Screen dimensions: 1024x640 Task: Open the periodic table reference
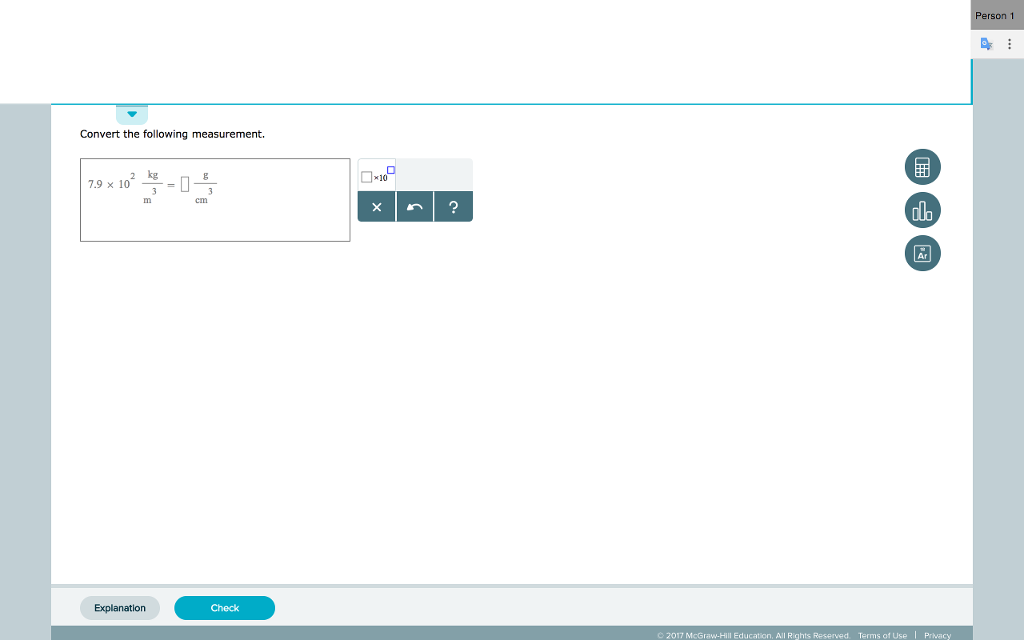[921, 253]
